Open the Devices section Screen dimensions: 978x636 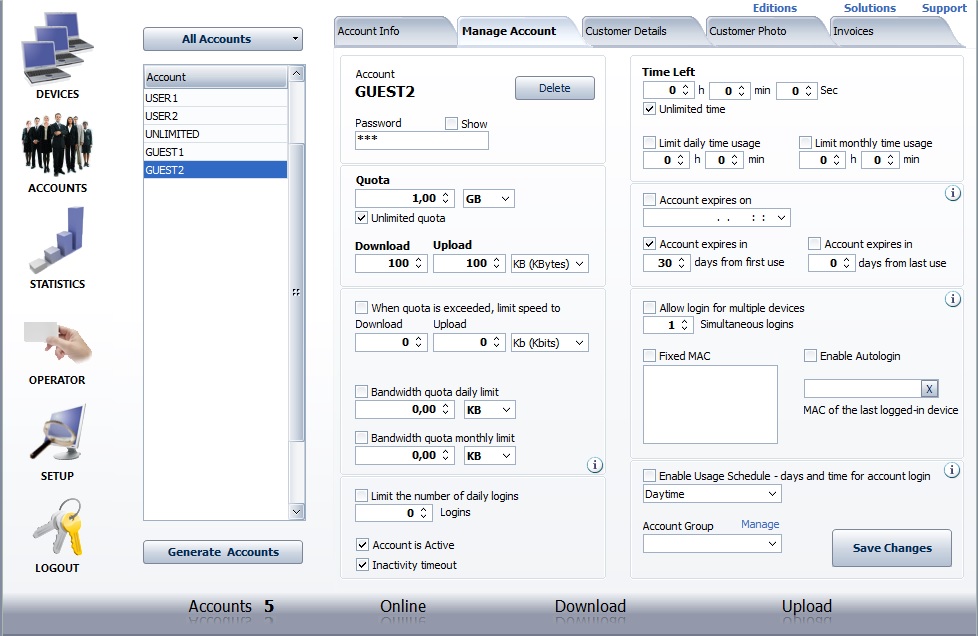57,56
